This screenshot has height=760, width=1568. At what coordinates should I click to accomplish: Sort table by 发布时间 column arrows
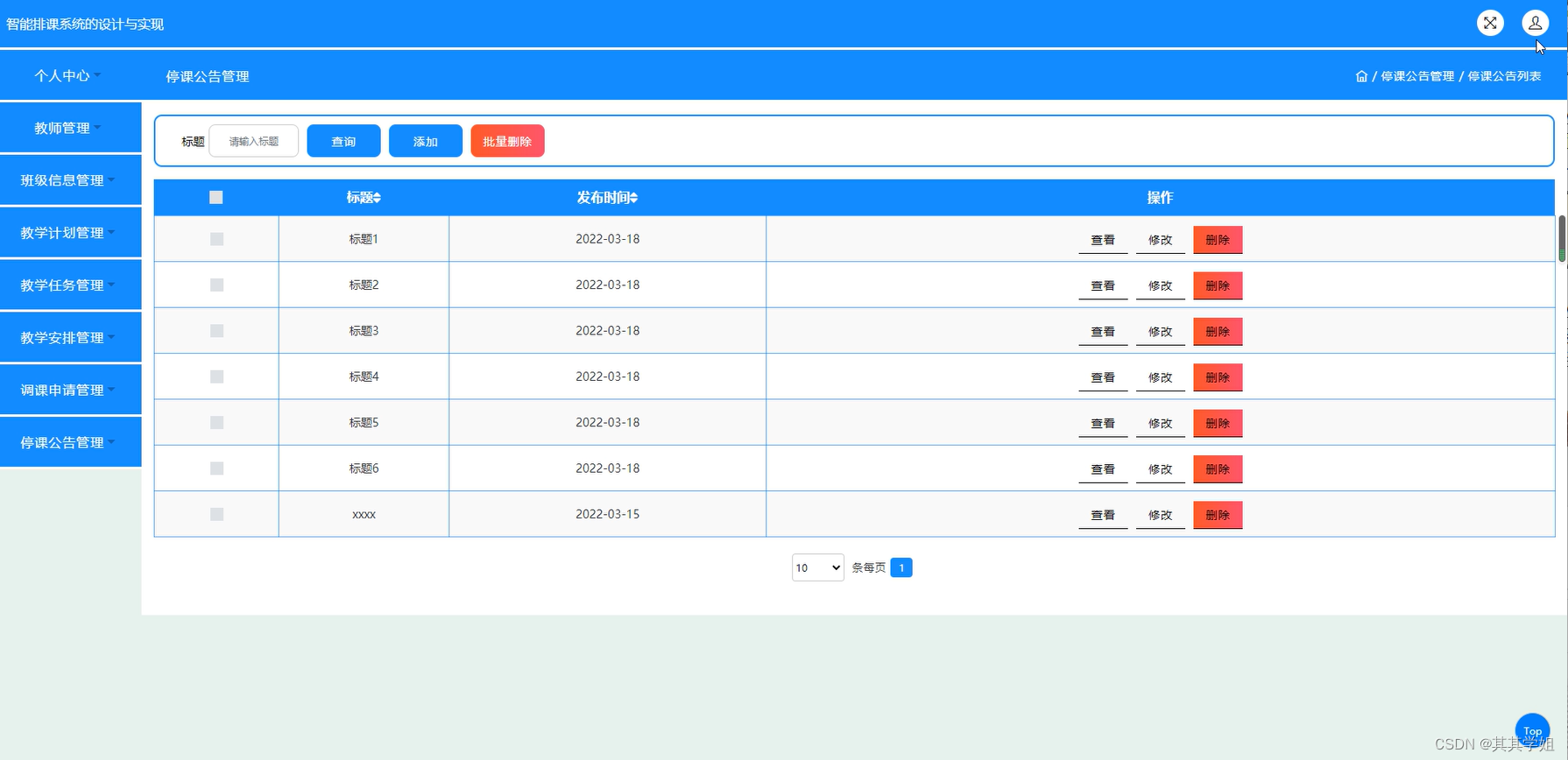[633, 198]
